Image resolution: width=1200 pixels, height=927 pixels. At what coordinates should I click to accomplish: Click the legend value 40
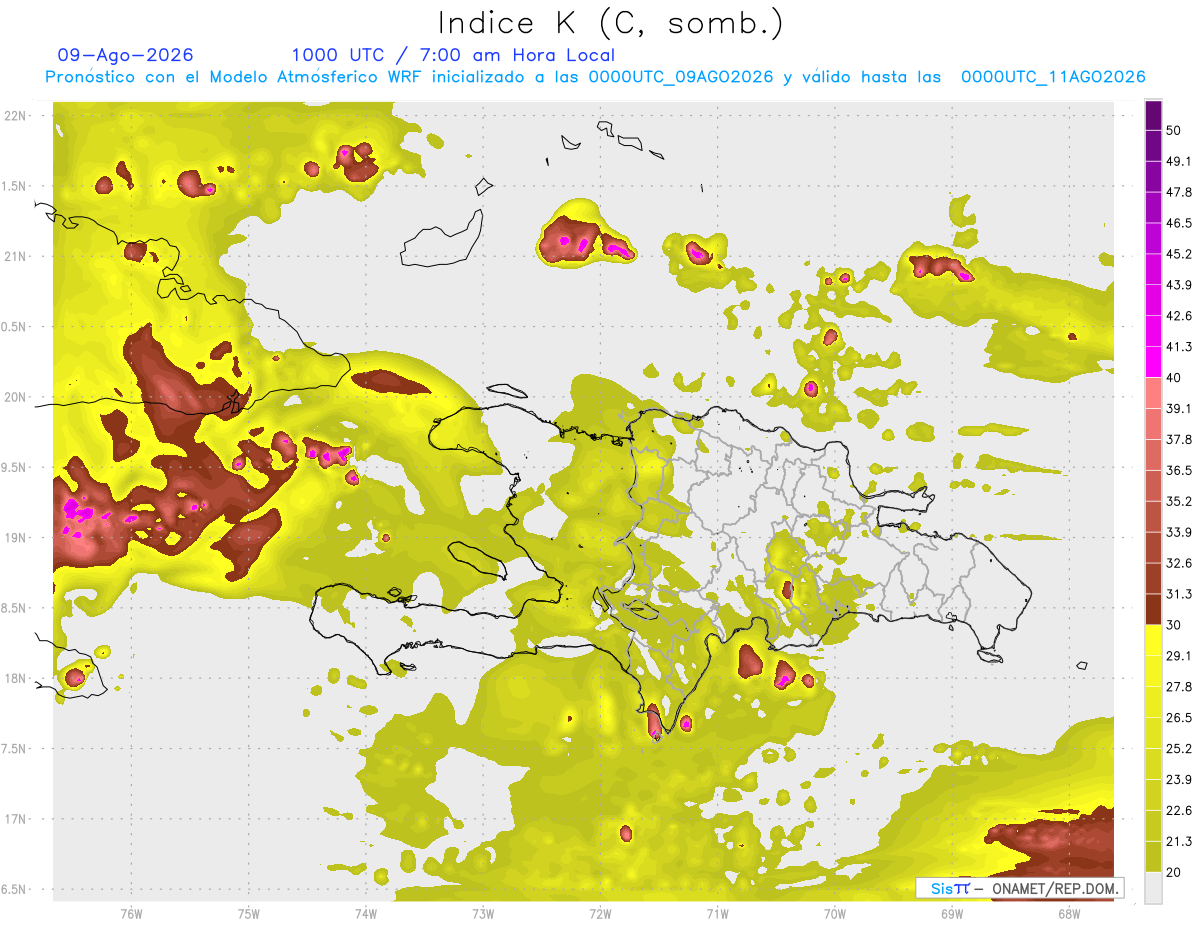(x=1173, y=378)
